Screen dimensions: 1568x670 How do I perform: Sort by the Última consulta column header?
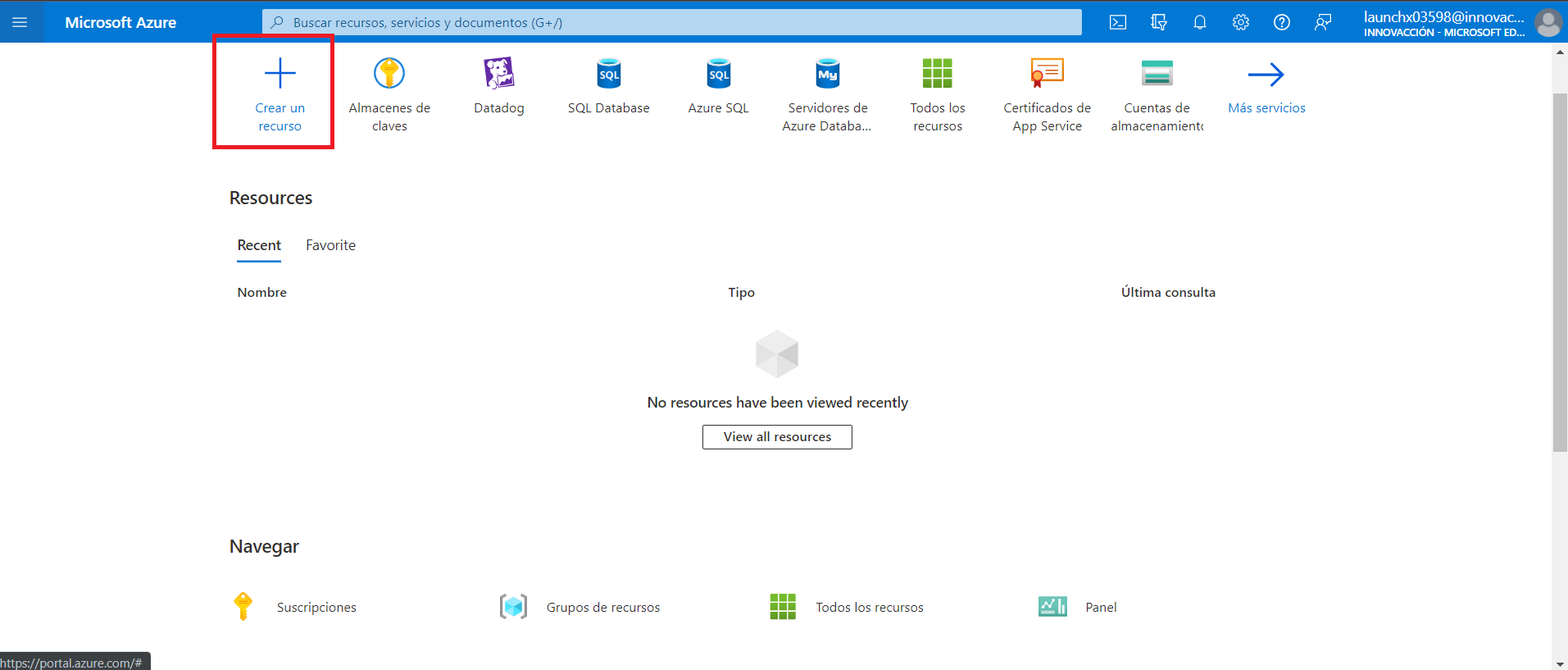tap(1168, 293)
